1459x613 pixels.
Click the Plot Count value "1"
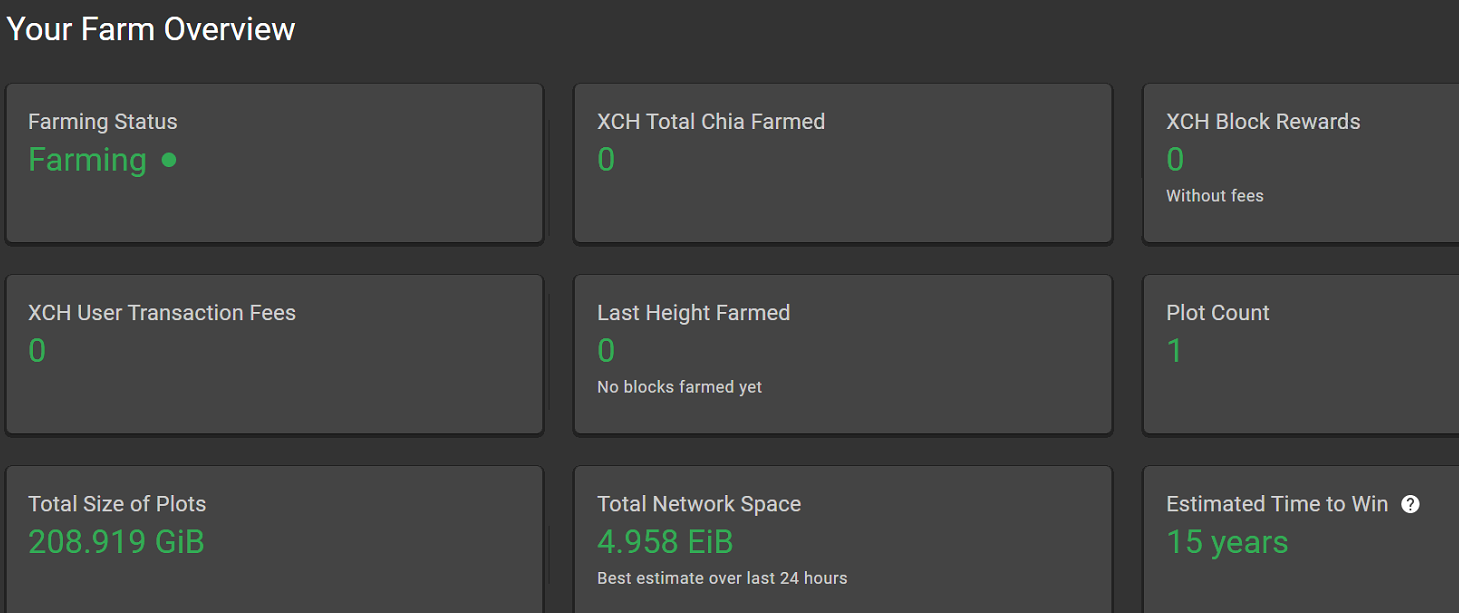click(1175, 351)
